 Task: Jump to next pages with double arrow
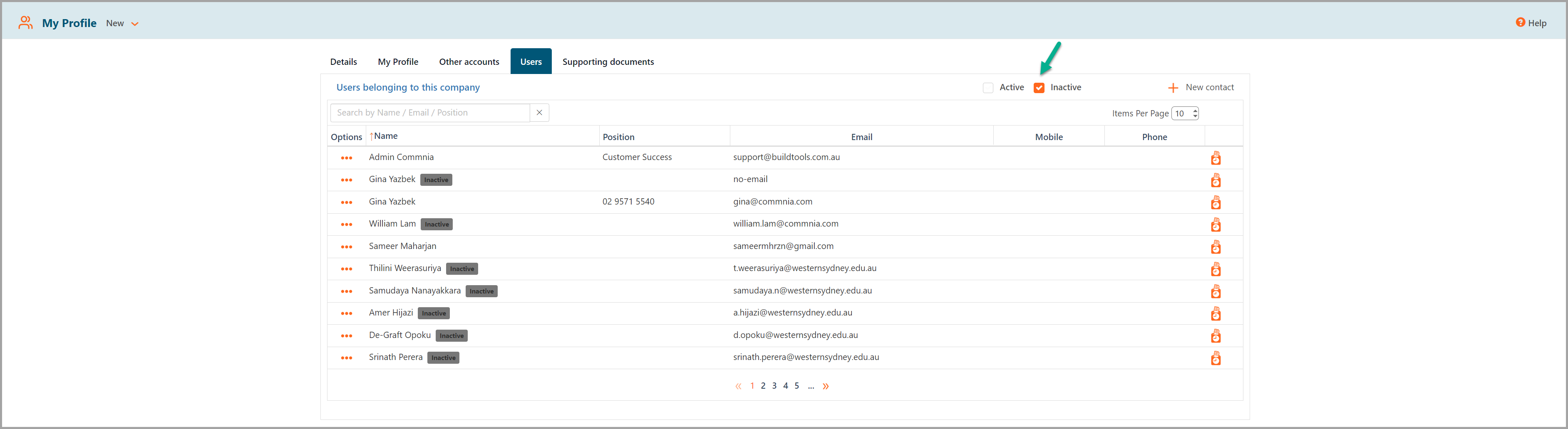click(x=825, y=387)
